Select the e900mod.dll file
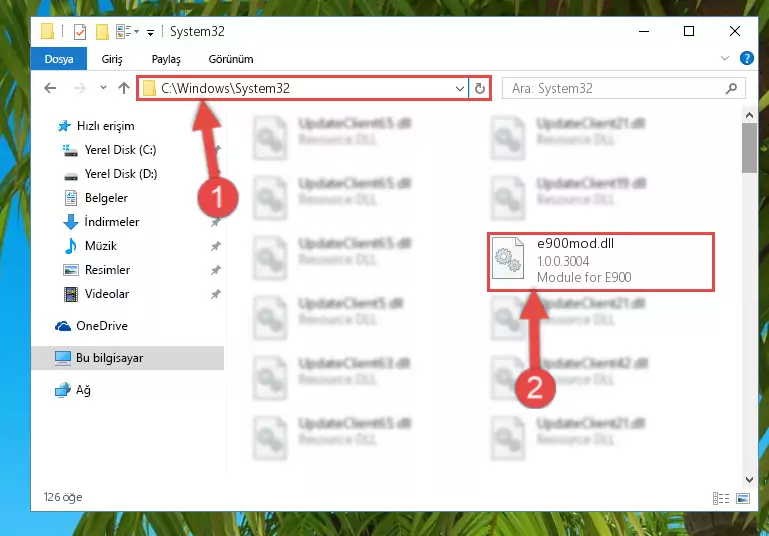This screenshot has width=769, height=536. click(x=601, y=262)
